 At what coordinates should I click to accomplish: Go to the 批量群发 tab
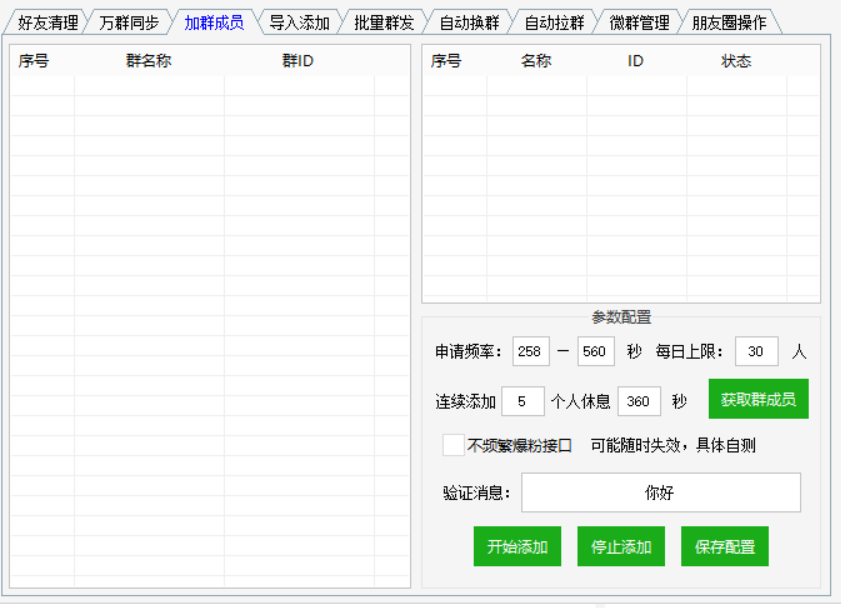coord(384,23)
